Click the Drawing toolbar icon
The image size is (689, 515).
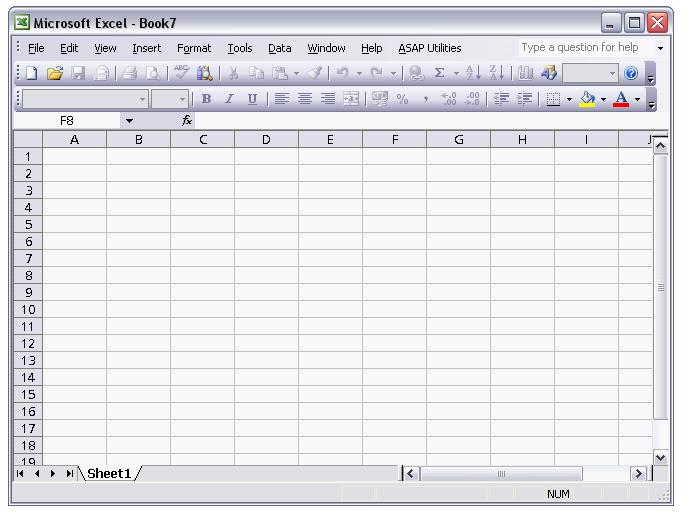549,73
